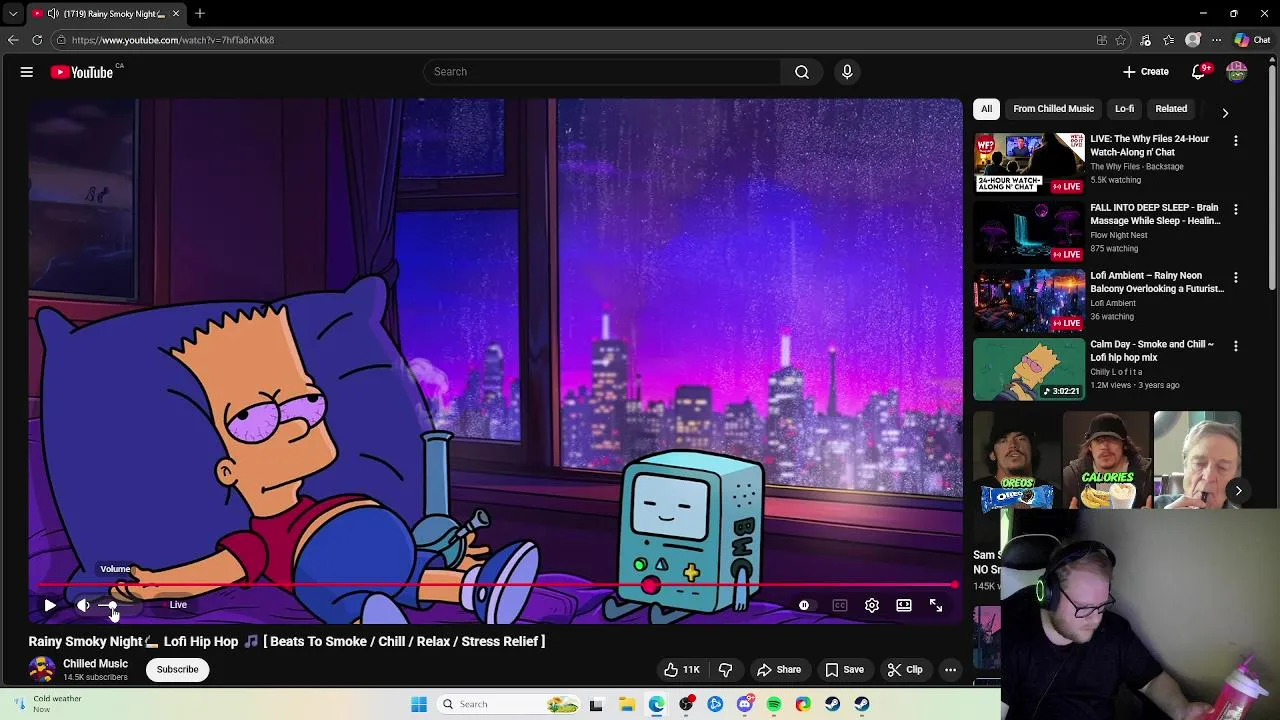Screen dimensions: 1280x720
Task: Open Discord from the taskbar
Action: [x=745, y=704]
